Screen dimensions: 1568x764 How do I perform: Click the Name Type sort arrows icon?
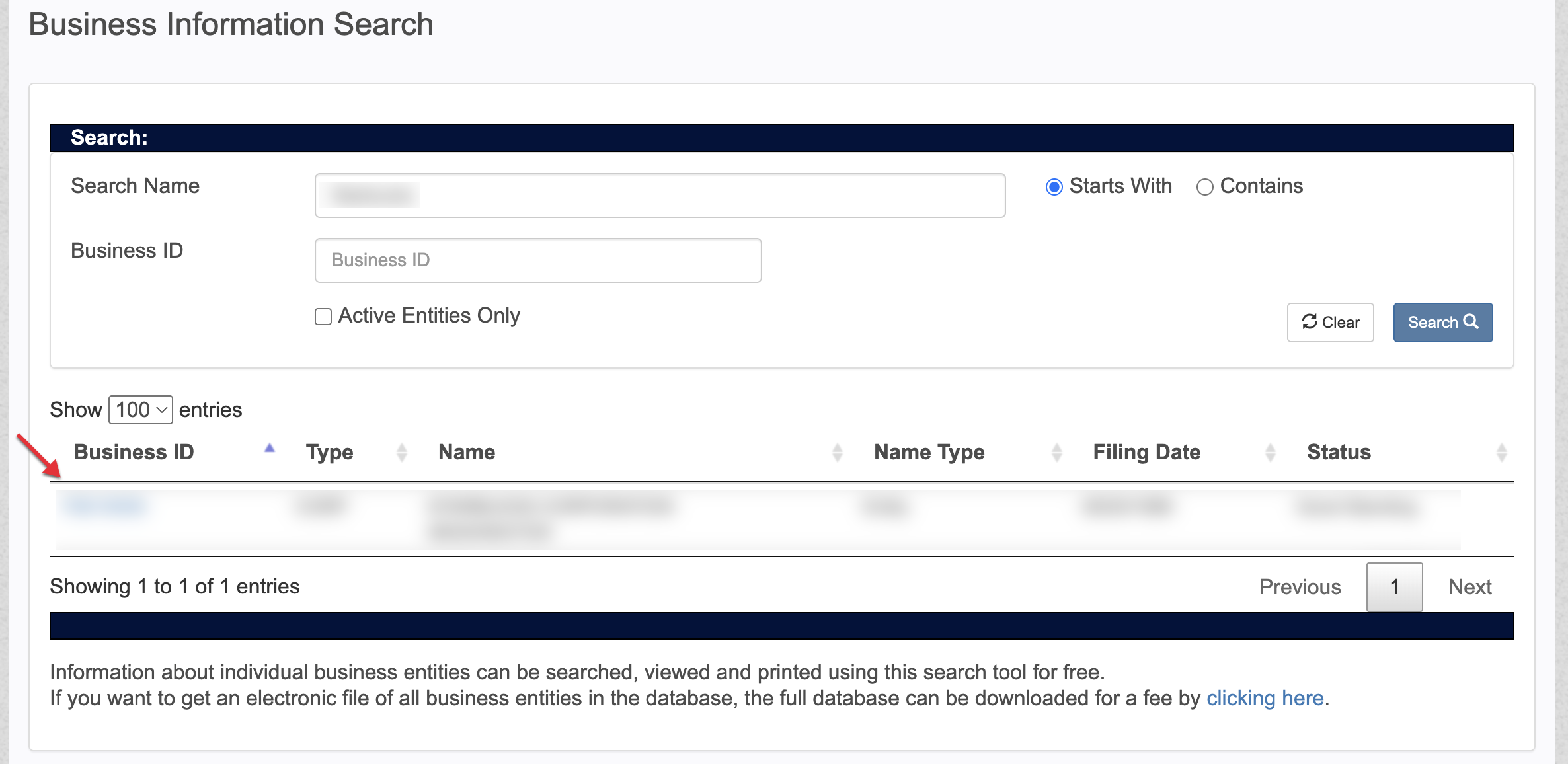(x=1056, y=453)
